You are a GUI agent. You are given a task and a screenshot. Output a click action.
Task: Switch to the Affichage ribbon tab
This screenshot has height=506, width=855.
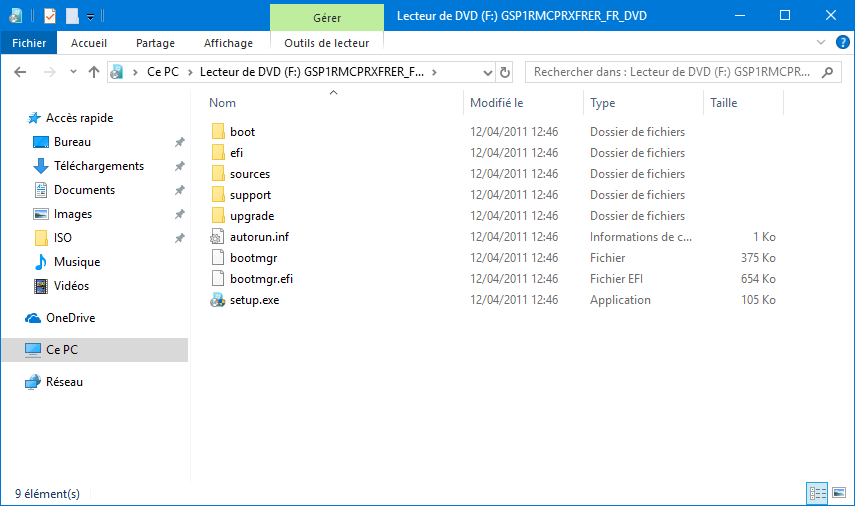tap(228, 43)
